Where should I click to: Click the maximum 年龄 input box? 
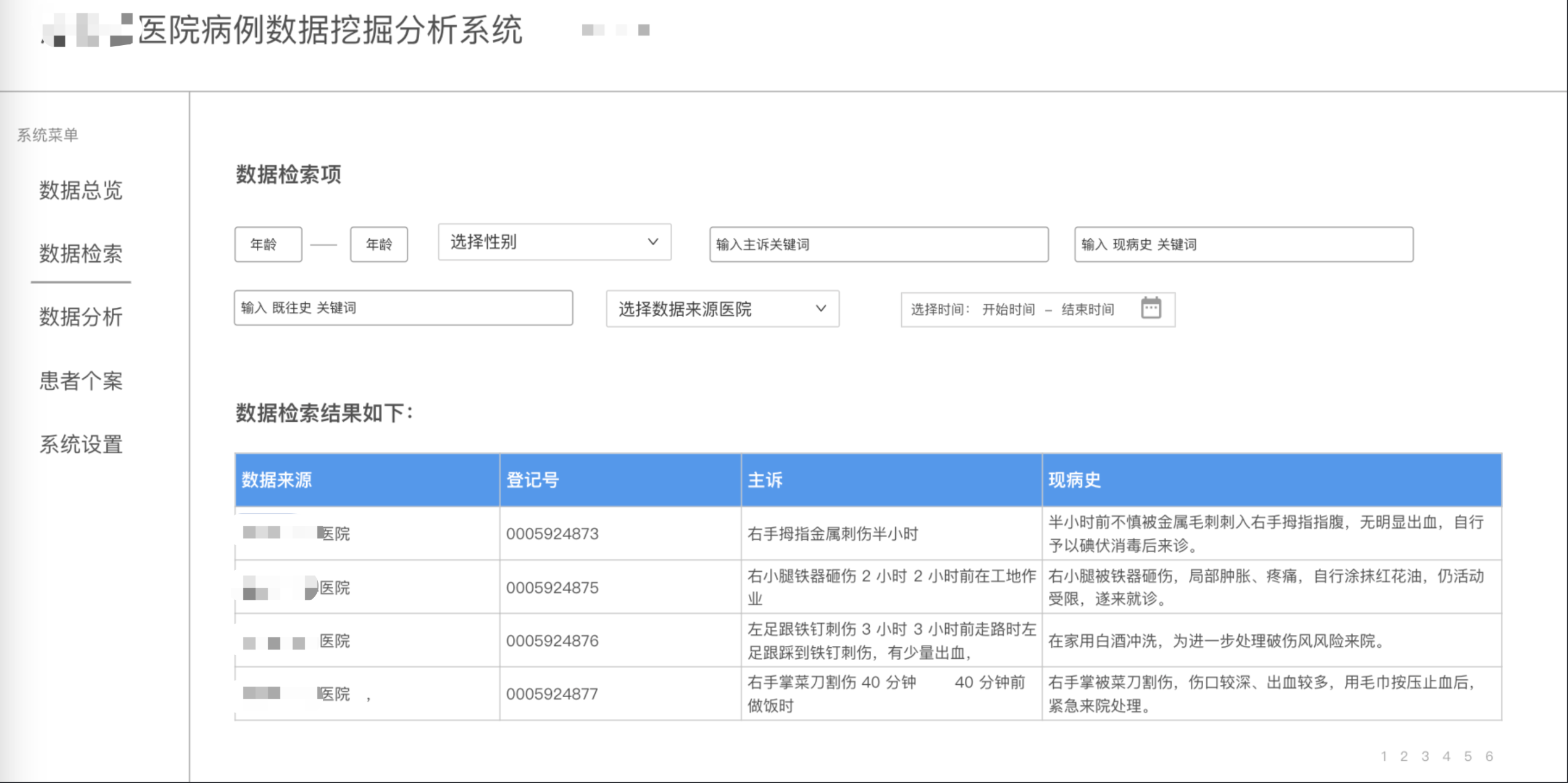pyautogui.click(x=378, y=245)
